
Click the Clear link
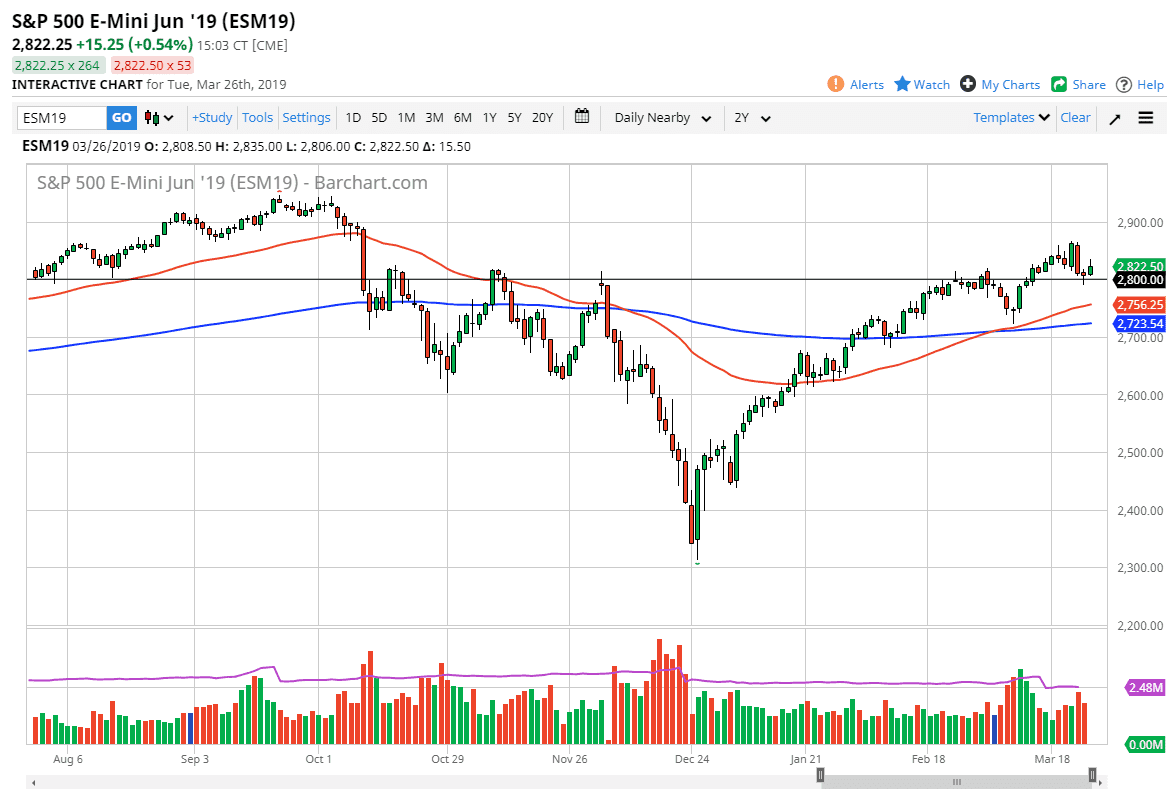coord(1075,117)
